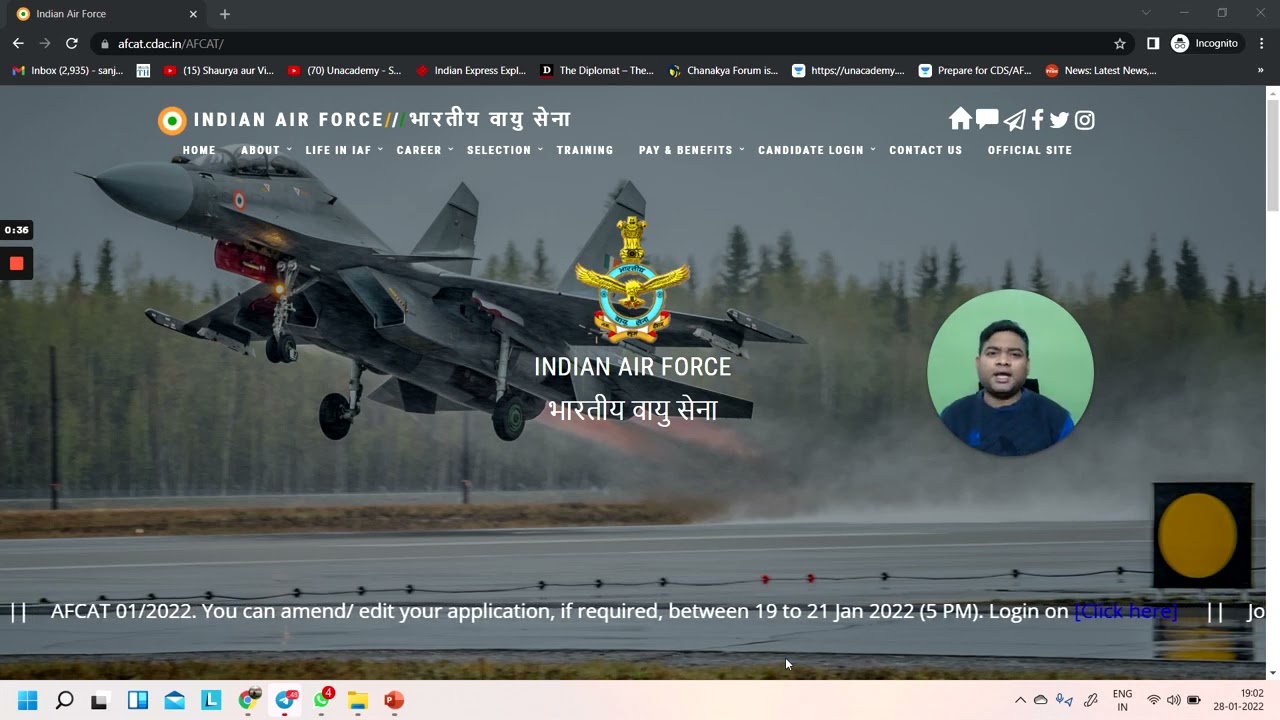
Task: Close the Indian Air Force tab
Action: tap(193, 14)
